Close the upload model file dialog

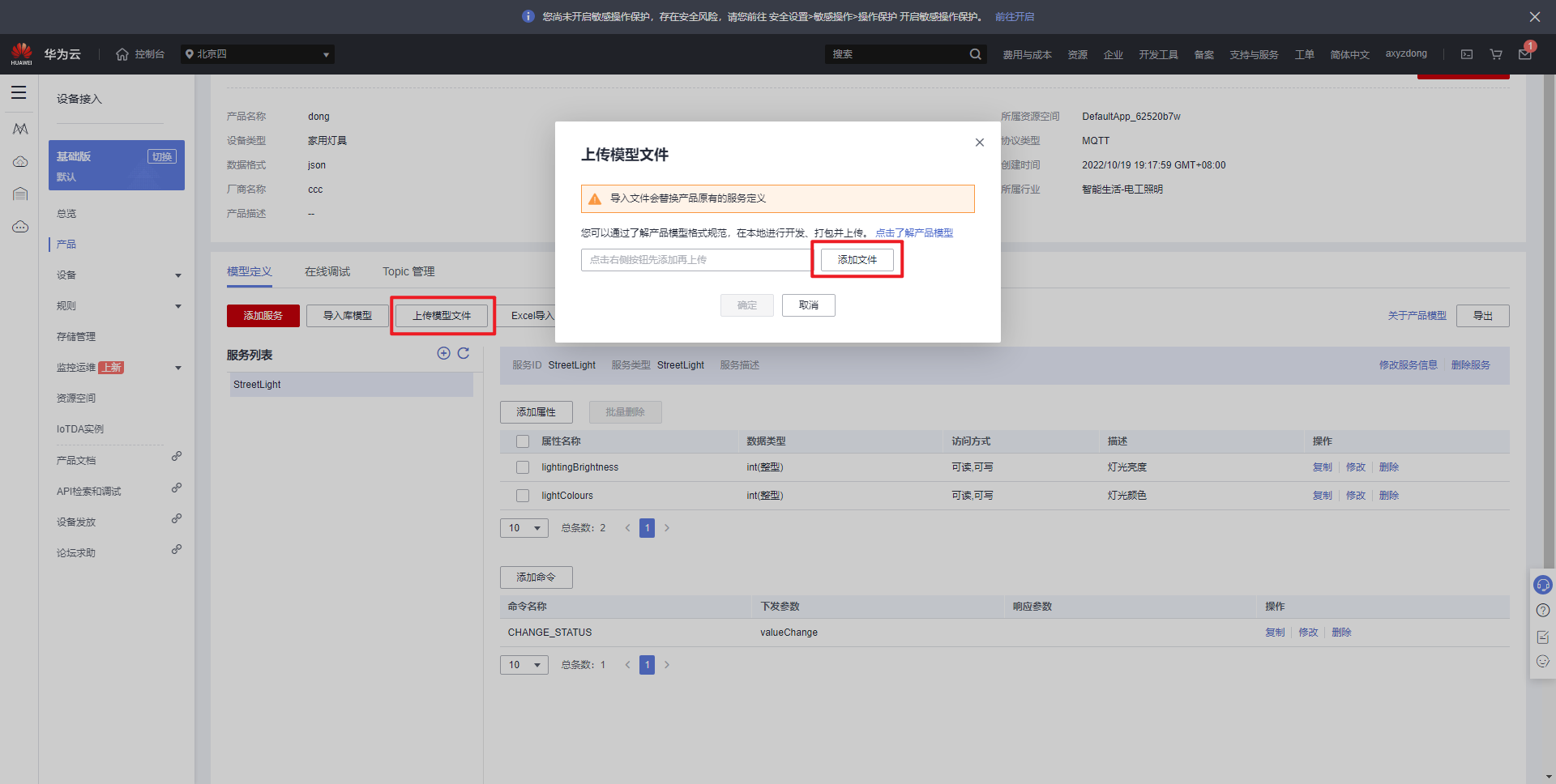(x=980, y=143)
